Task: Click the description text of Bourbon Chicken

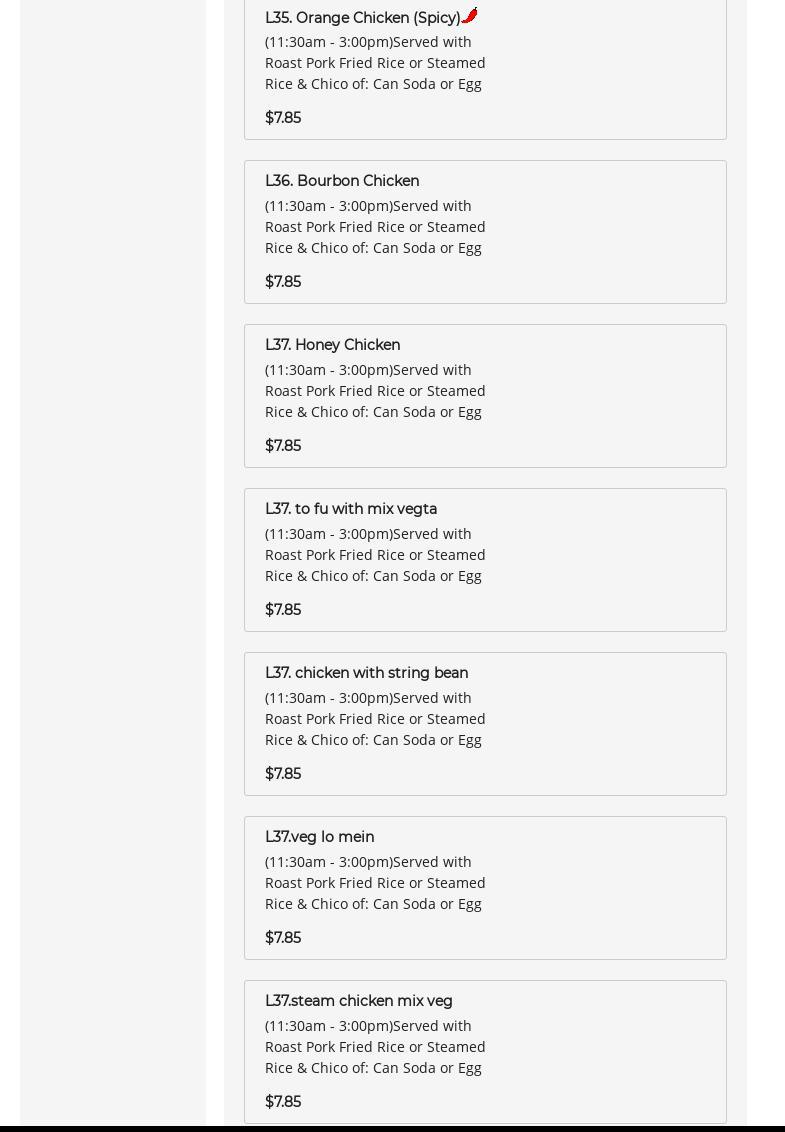Action: click(x=375, y=227)
